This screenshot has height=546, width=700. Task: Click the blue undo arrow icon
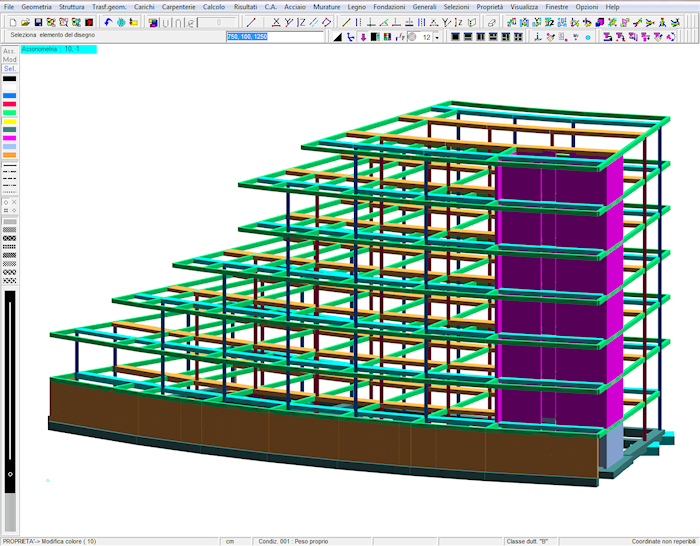pyautogui.click(x=108, y=22)
